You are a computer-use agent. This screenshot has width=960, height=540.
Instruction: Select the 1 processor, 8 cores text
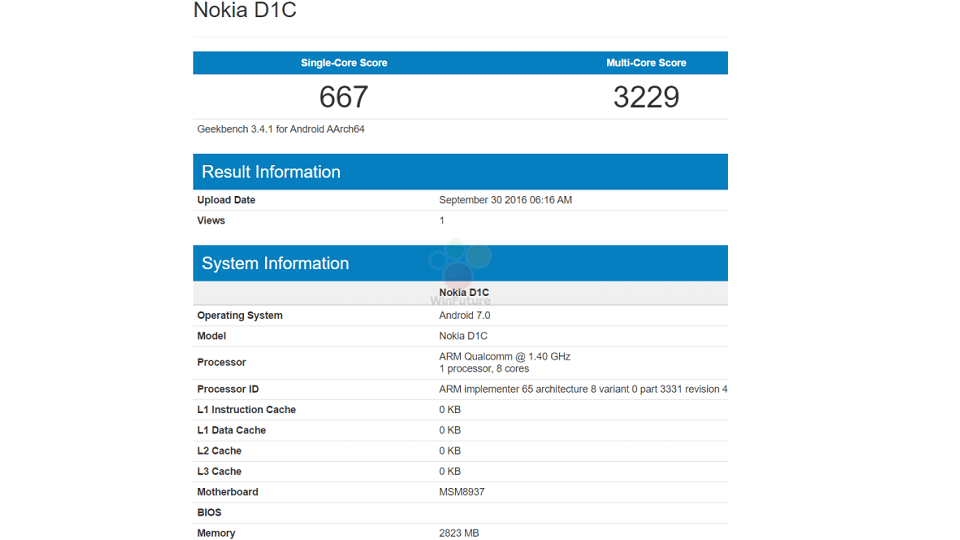click(x=484, y=369)
